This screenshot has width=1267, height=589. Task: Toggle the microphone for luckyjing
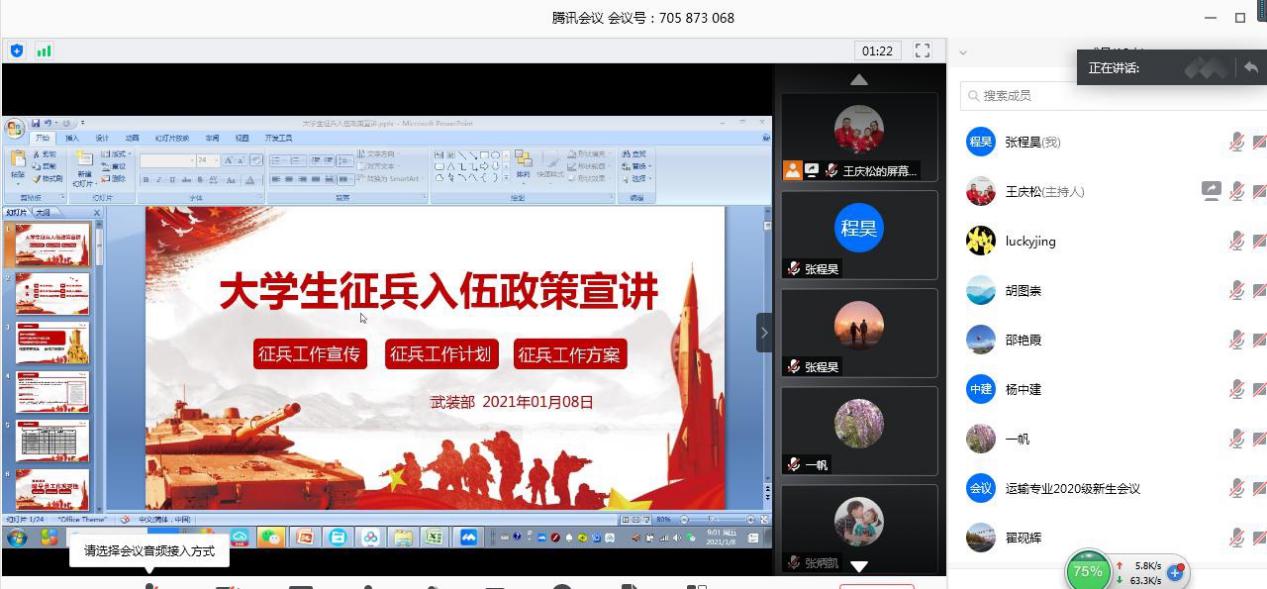(1237, 241)
